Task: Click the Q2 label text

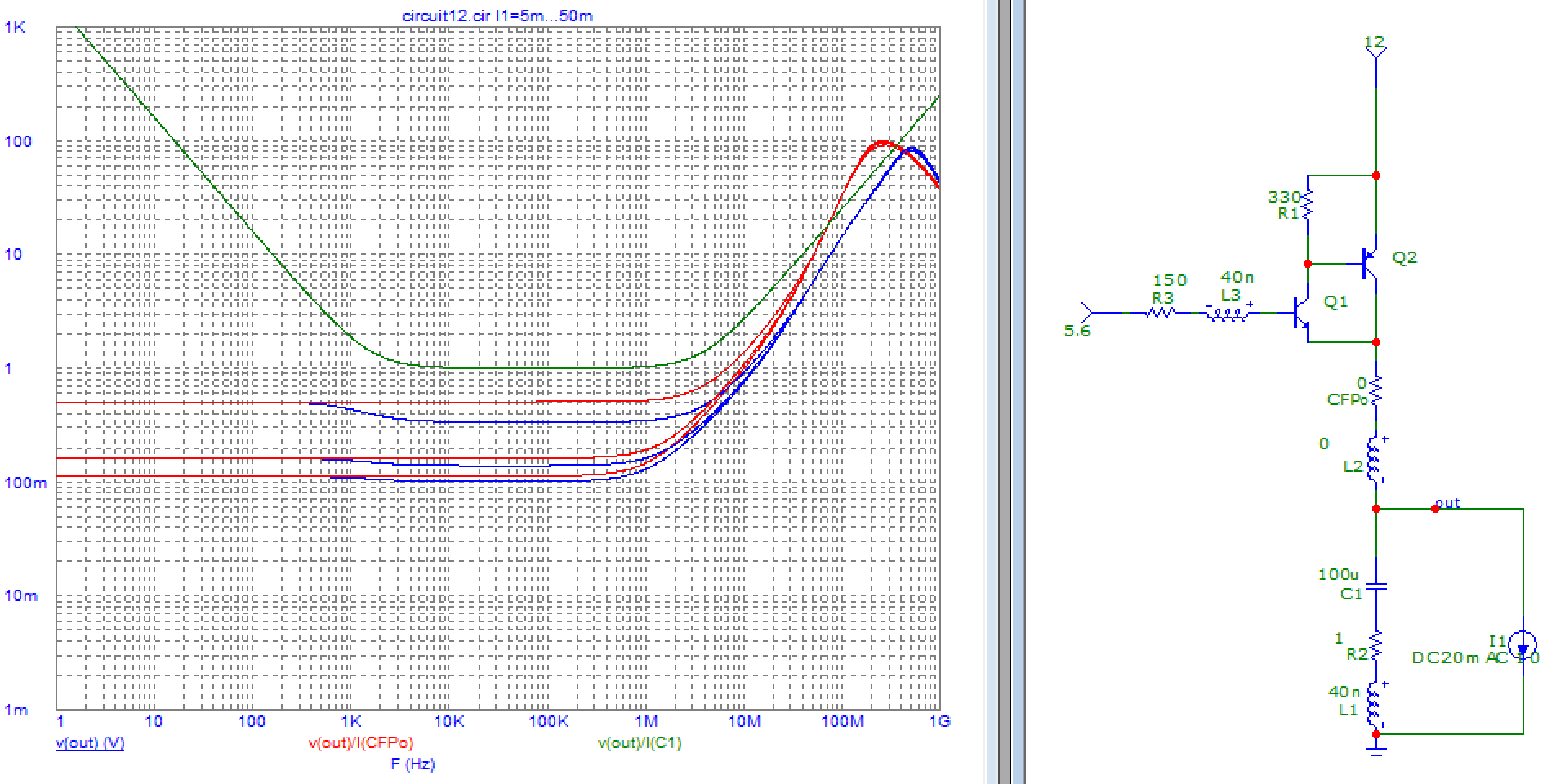Action: coord(1404,257)
